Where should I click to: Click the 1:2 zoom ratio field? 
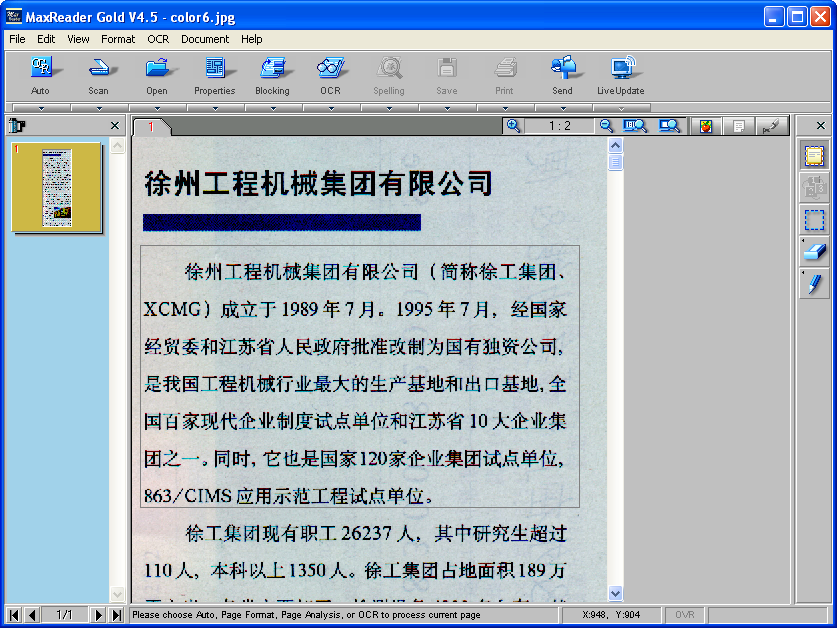559,126
